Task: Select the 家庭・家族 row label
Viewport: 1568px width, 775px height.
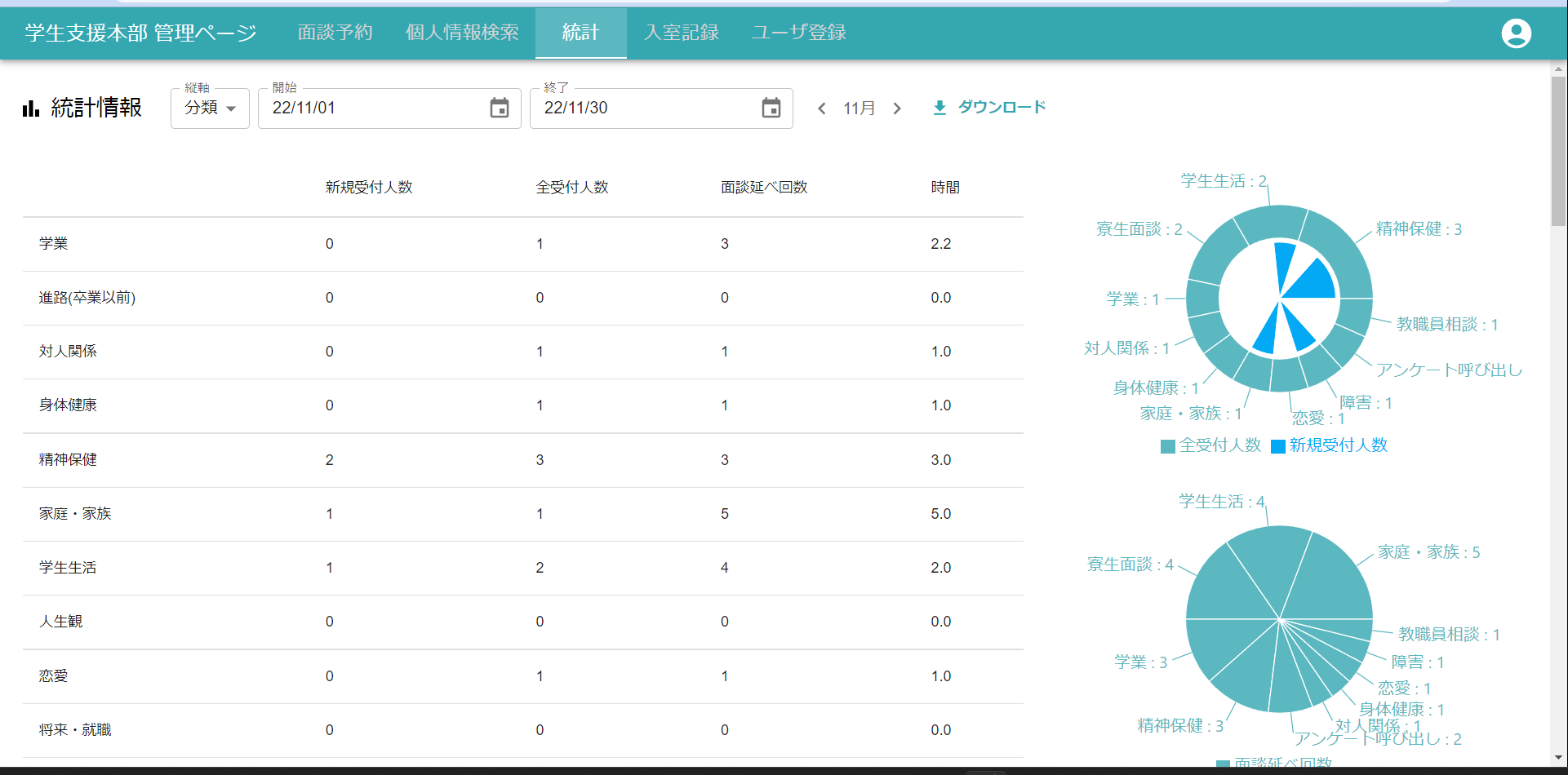Action: click(75, 514)
